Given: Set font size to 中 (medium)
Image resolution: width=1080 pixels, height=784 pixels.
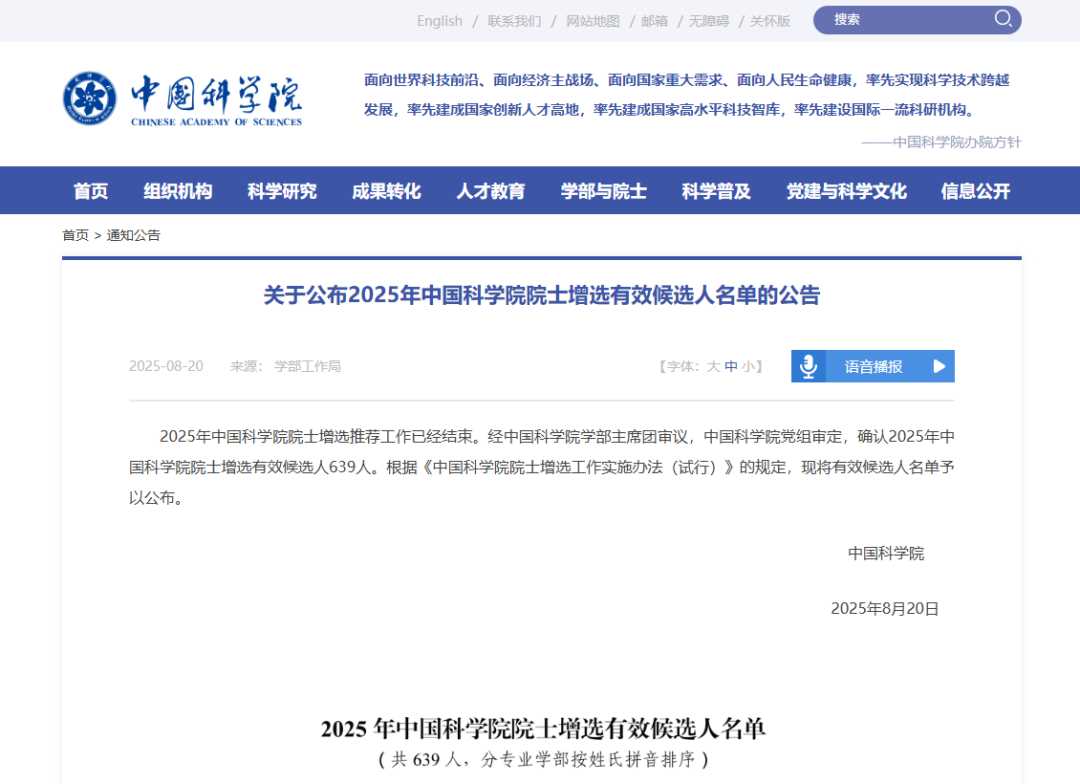Looking at the screenshot, I should (x=731, y=367).
